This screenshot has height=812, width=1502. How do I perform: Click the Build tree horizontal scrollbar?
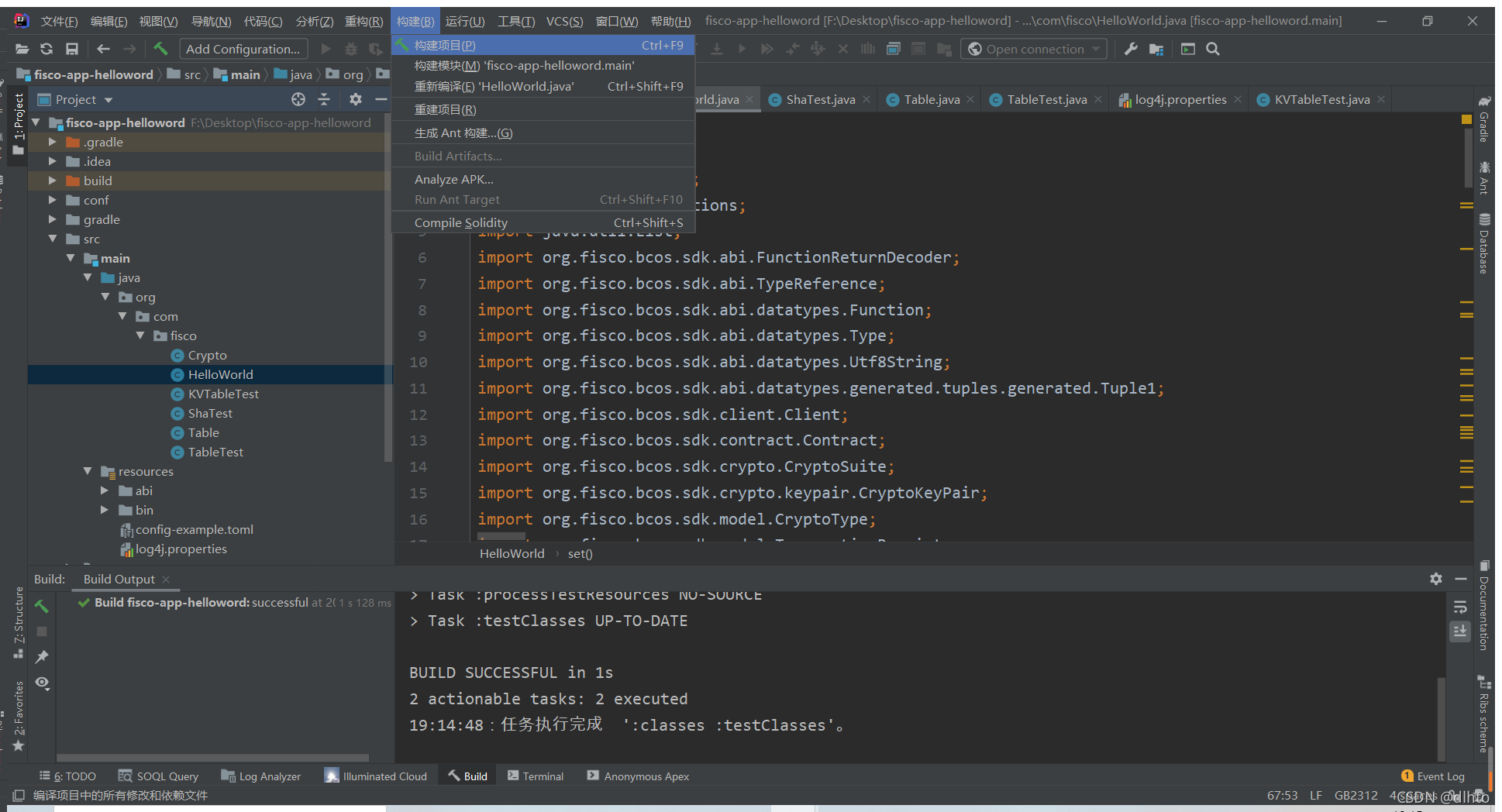click(212, 758)
